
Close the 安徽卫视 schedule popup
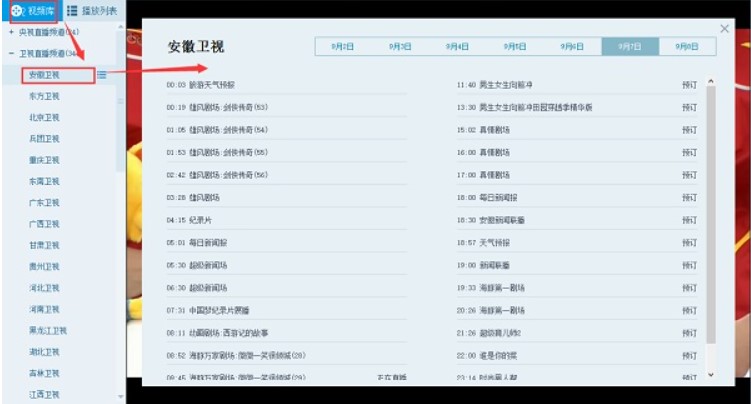pos(724,29)
